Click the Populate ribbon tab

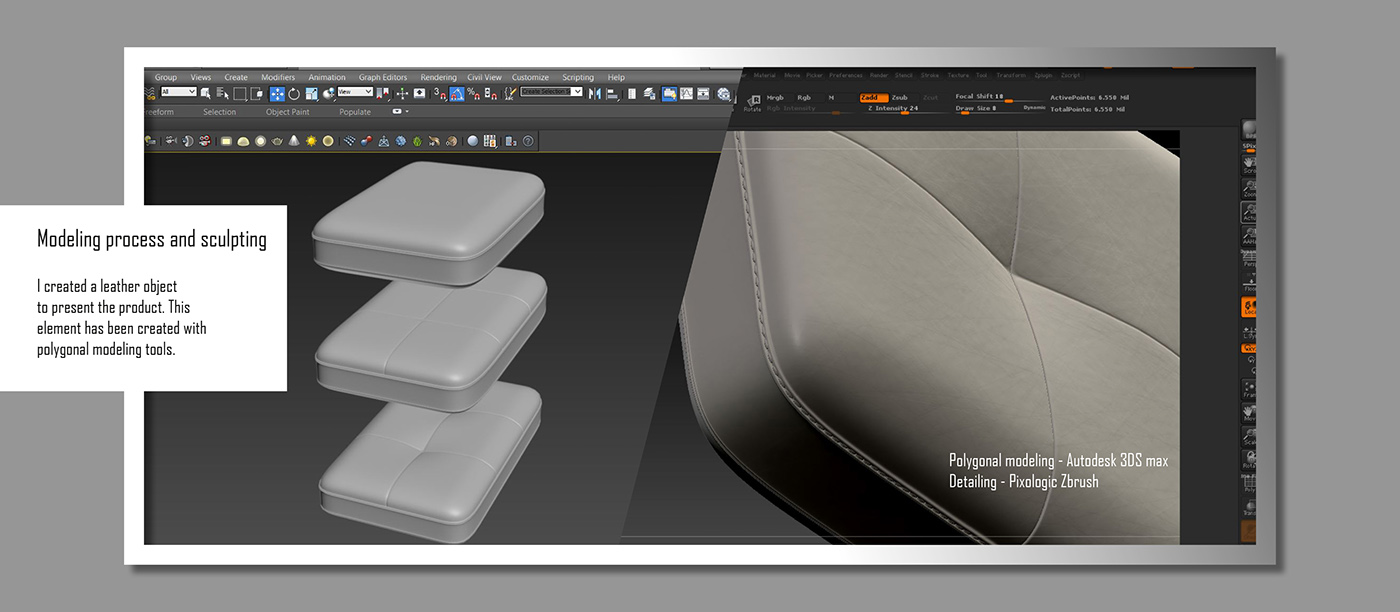[x=355, y=112]
